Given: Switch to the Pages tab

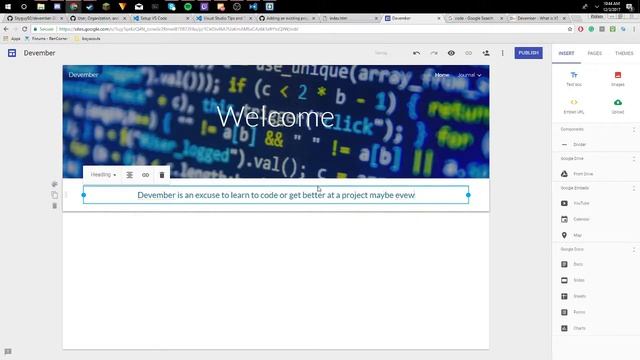Looking at the screenshot, I should point(594,53).
